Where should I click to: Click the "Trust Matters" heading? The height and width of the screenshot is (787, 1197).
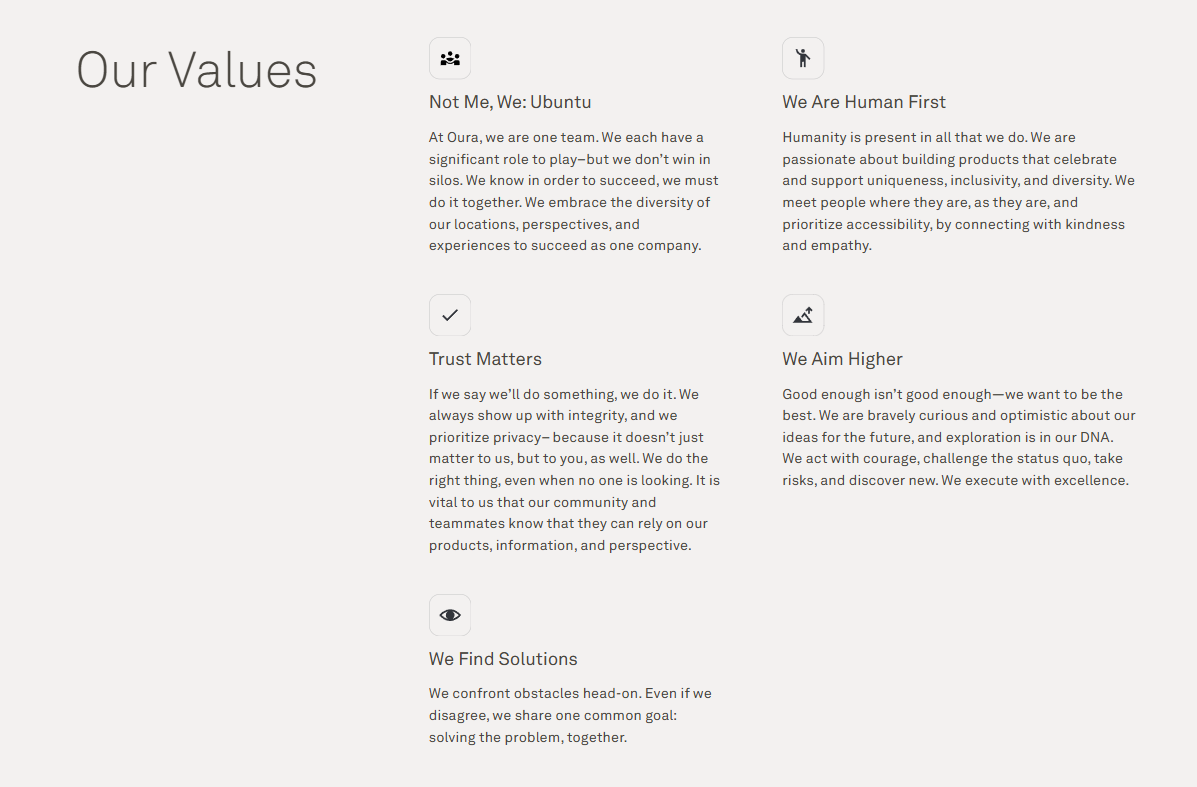[485, 359]
